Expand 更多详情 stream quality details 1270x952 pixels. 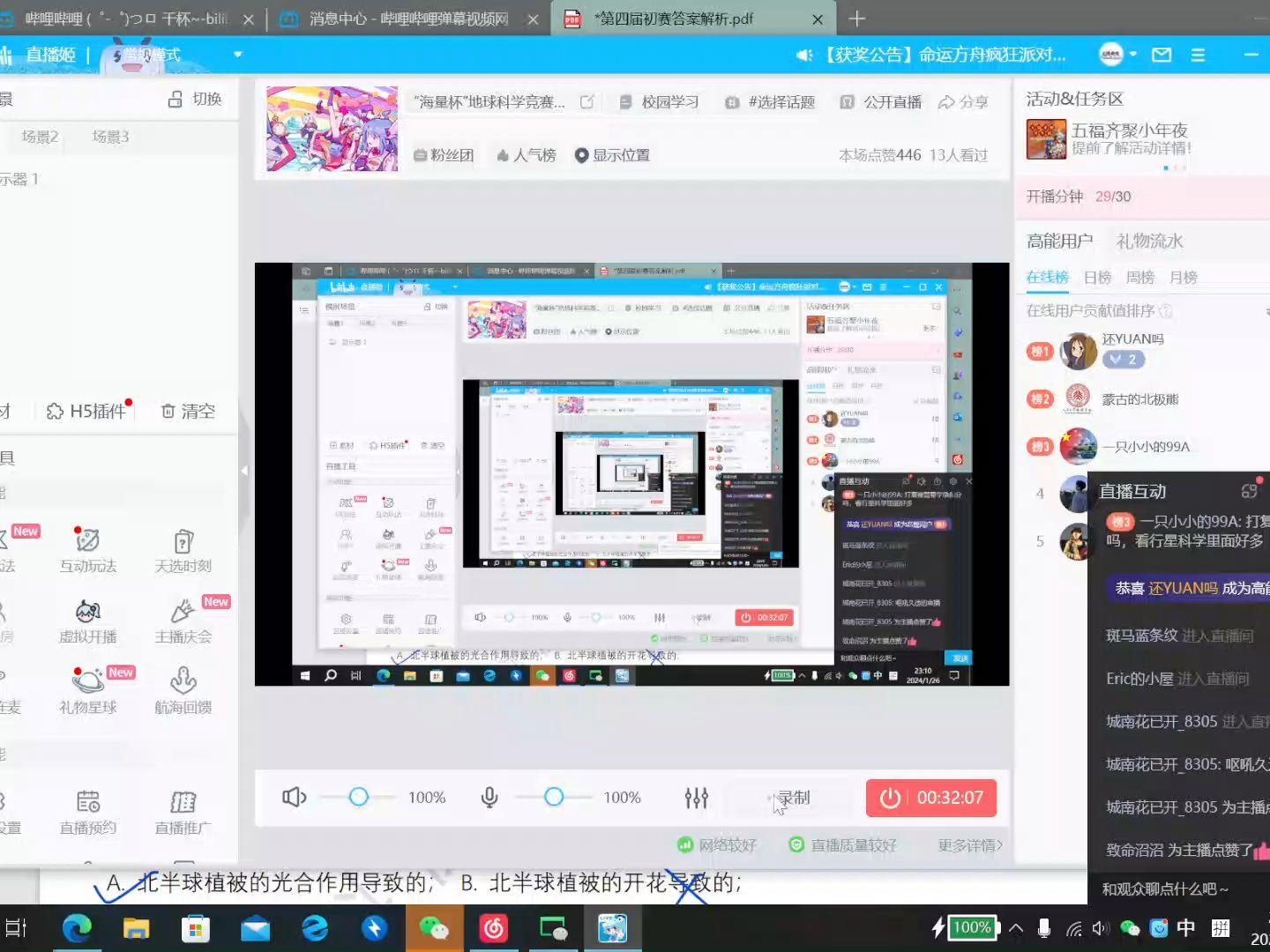coord(970,845)
